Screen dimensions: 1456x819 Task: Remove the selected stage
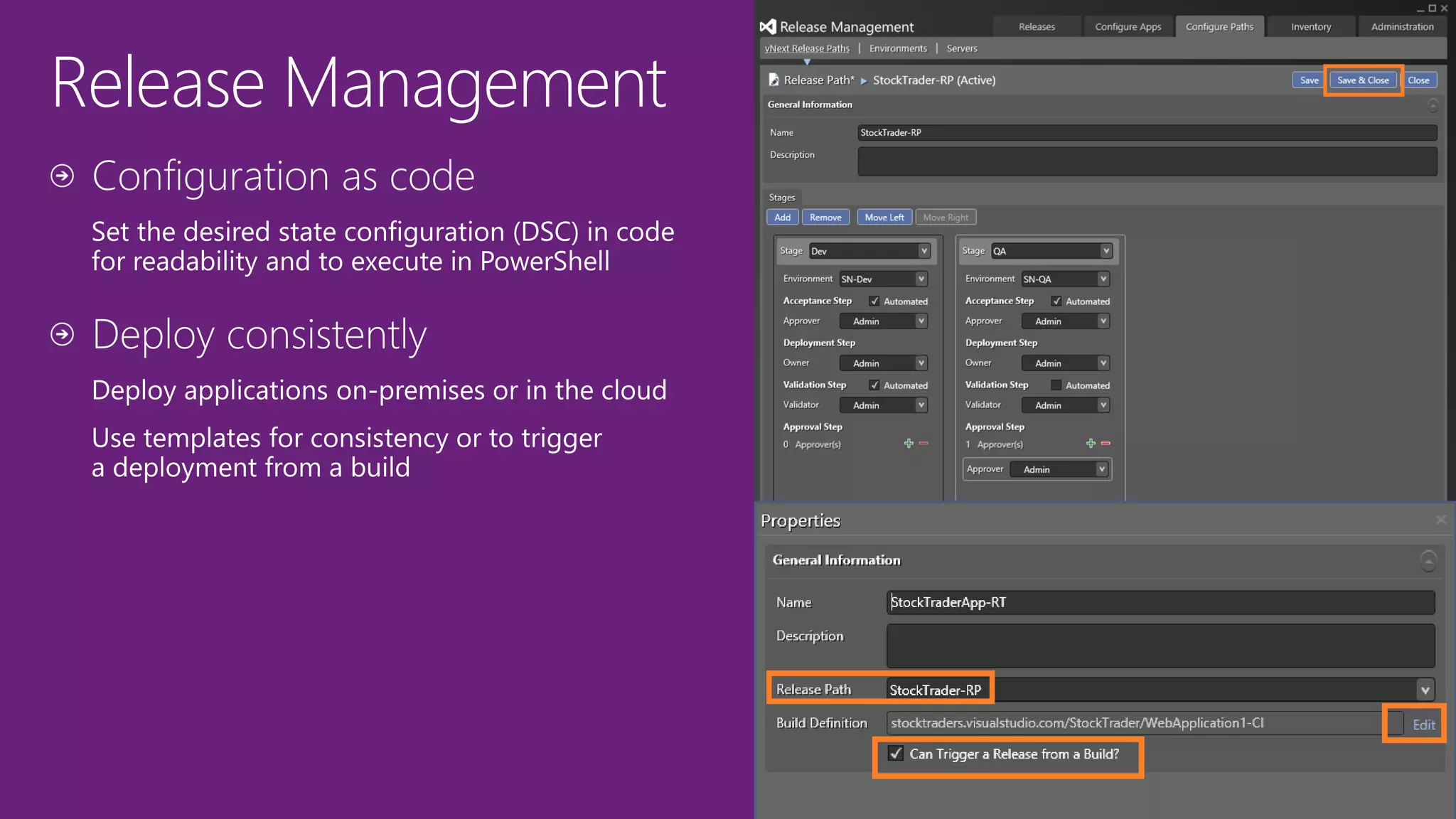click(x=825, y=218)
